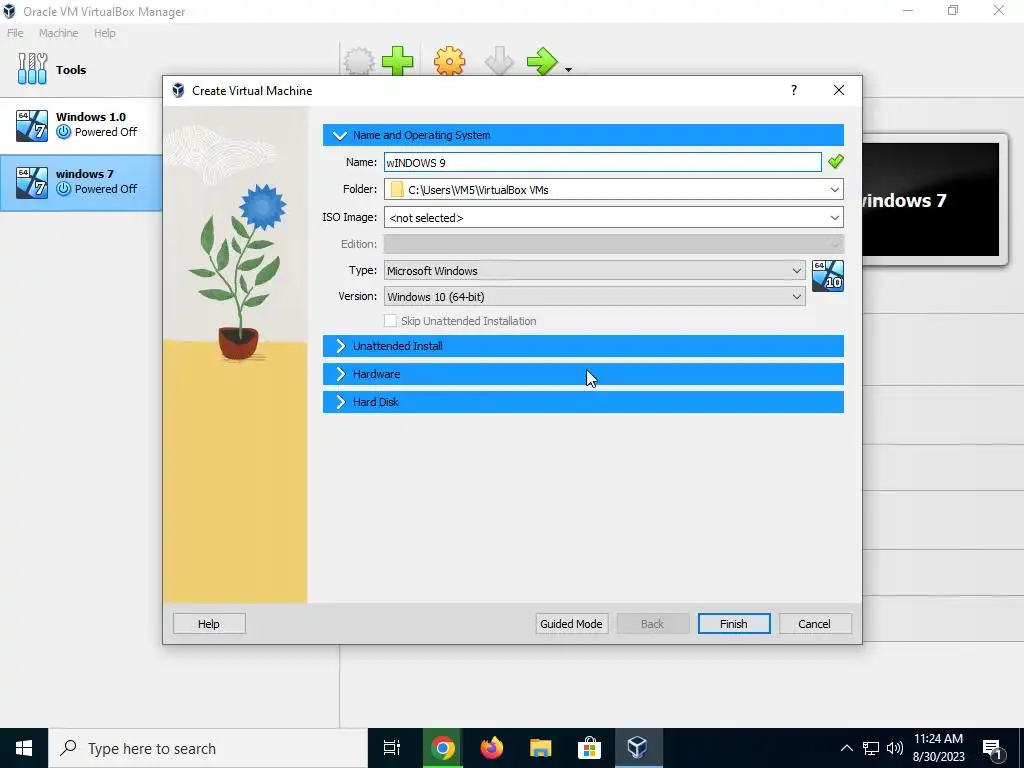Select the windows 7 virtual machine
This screenshot has width=1024, height=768.
point(81,182)
